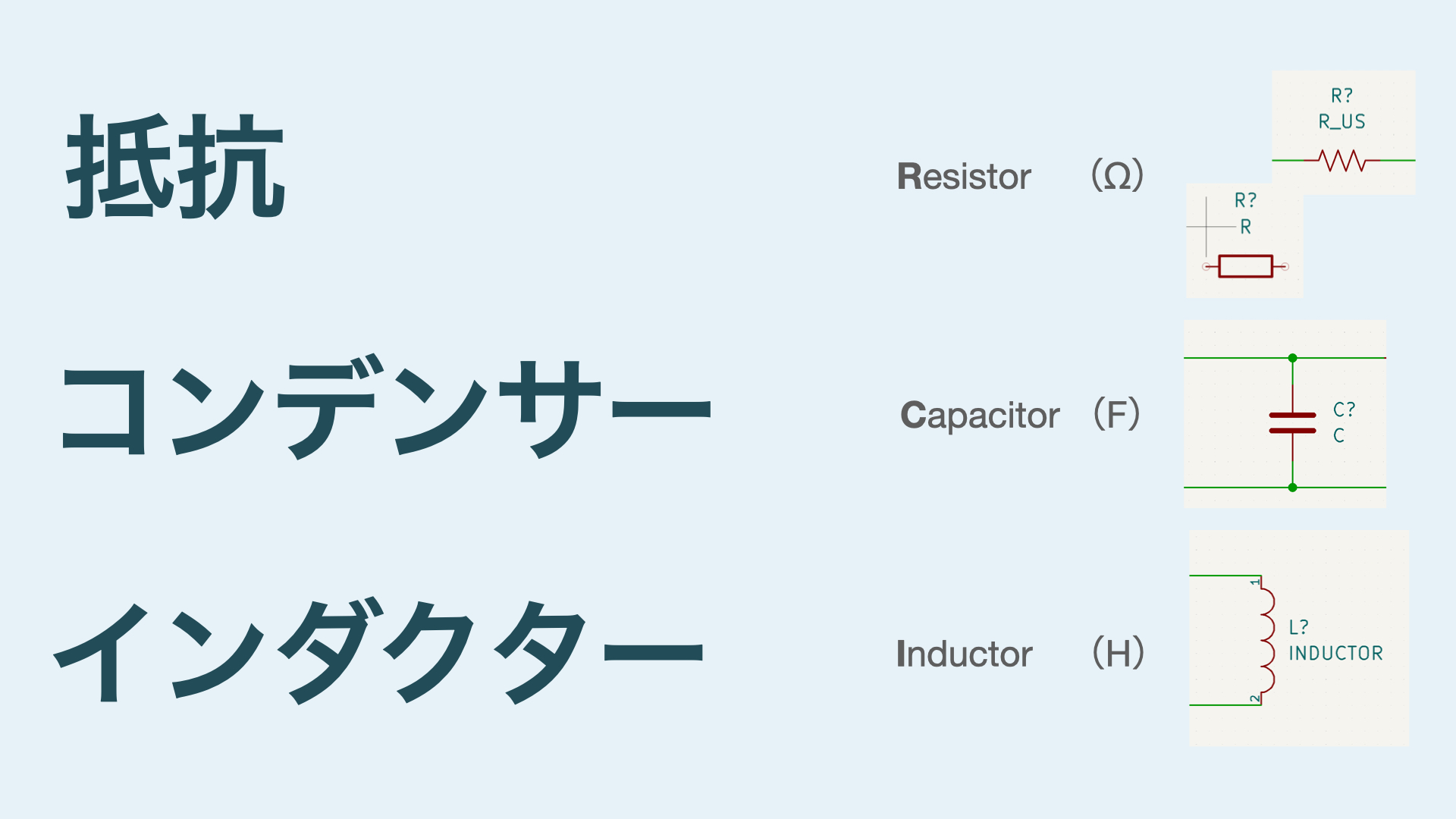Image resolution: width=1456 pixels, height=819 pixels.
Task: Click the top green junction dot
Action: pyautogui.click(x=1293, y=358)
